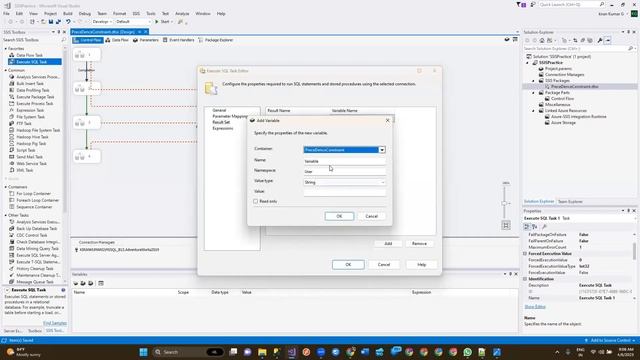Switch to the Data Flow tab
This screenshot has height=360, width=640.
(x=117, y=40)
